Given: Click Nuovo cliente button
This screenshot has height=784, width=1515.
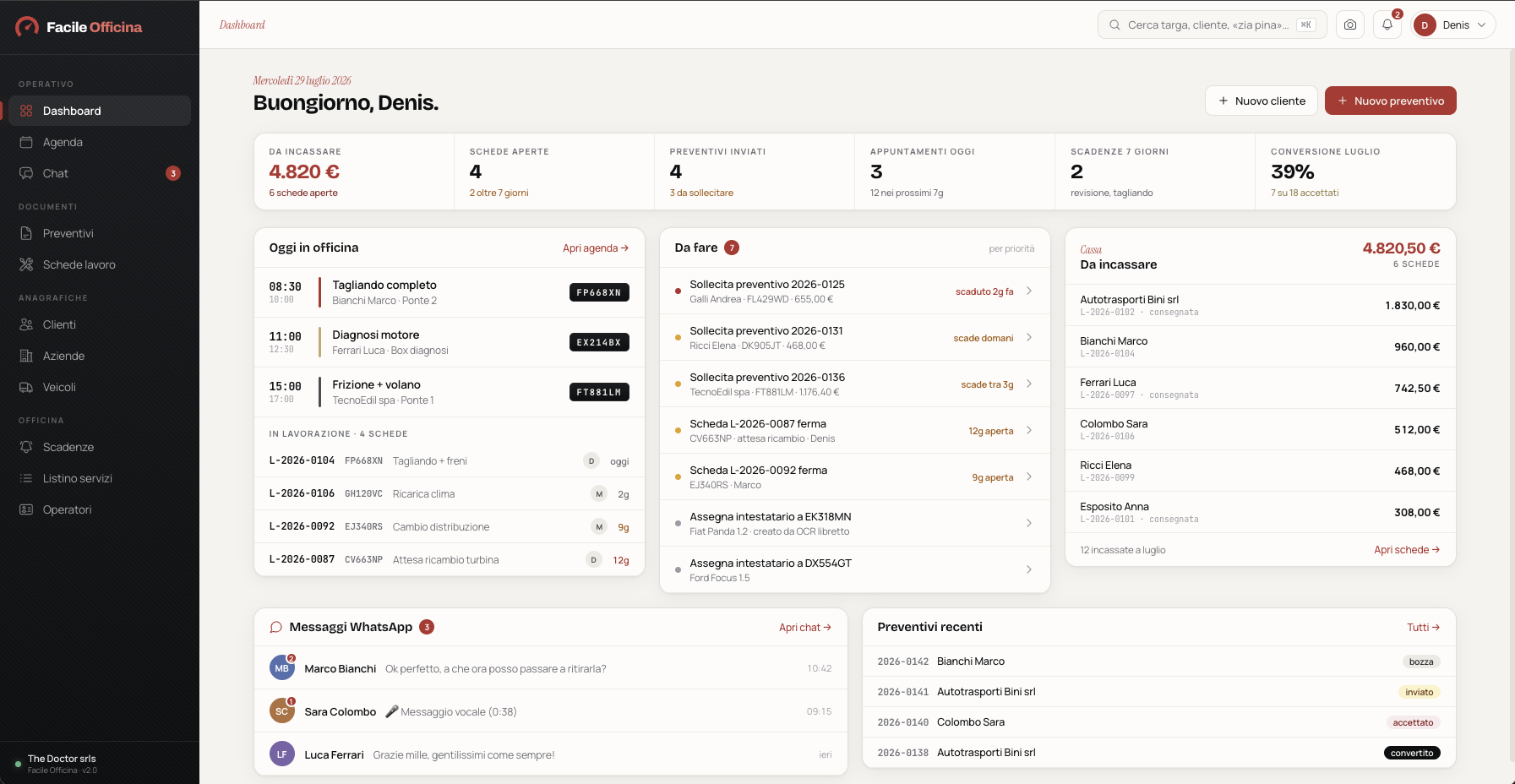Looking at the screenshot, I should (1262, 101).
